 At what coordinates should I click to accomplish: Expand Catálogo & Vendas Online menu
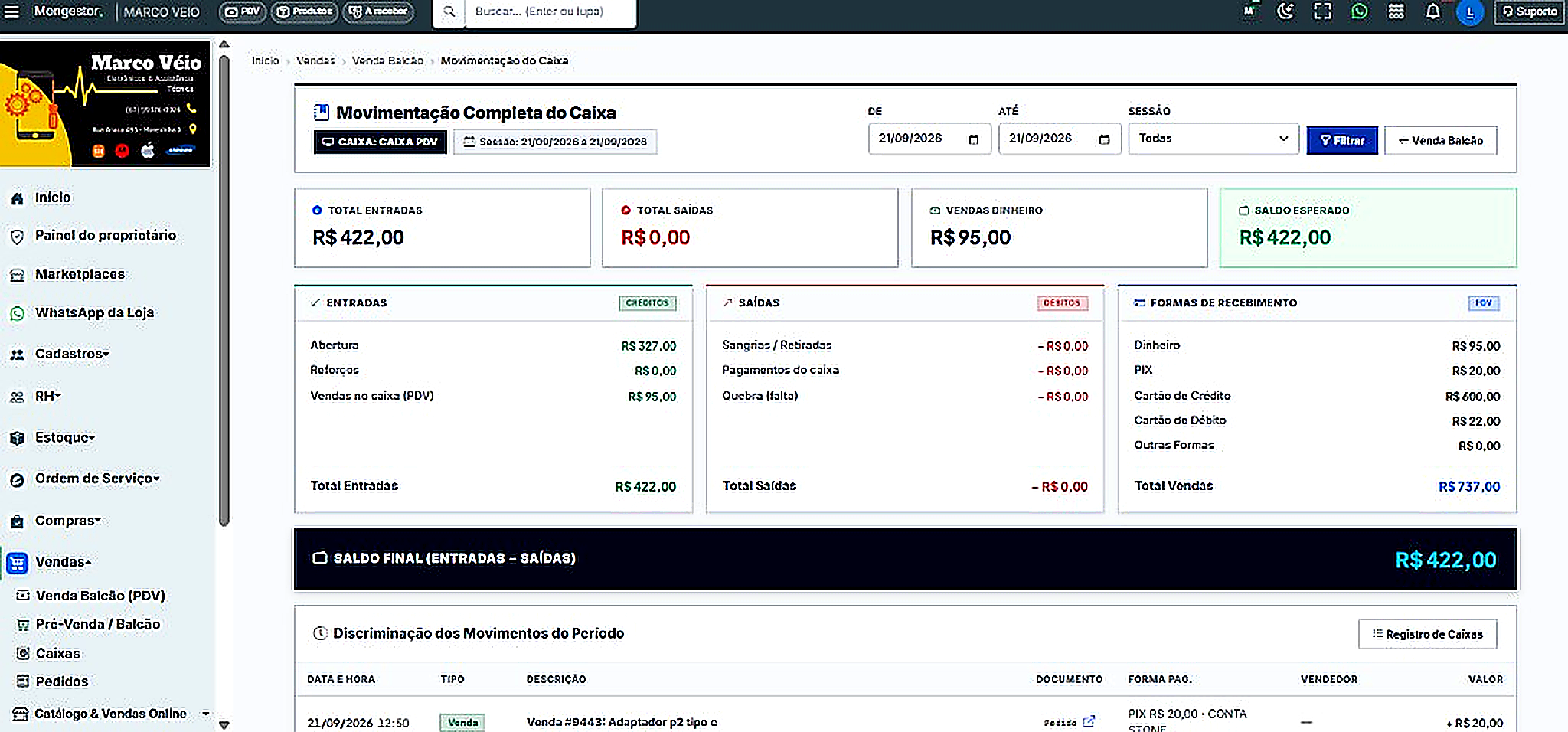(x=111, y=714)
